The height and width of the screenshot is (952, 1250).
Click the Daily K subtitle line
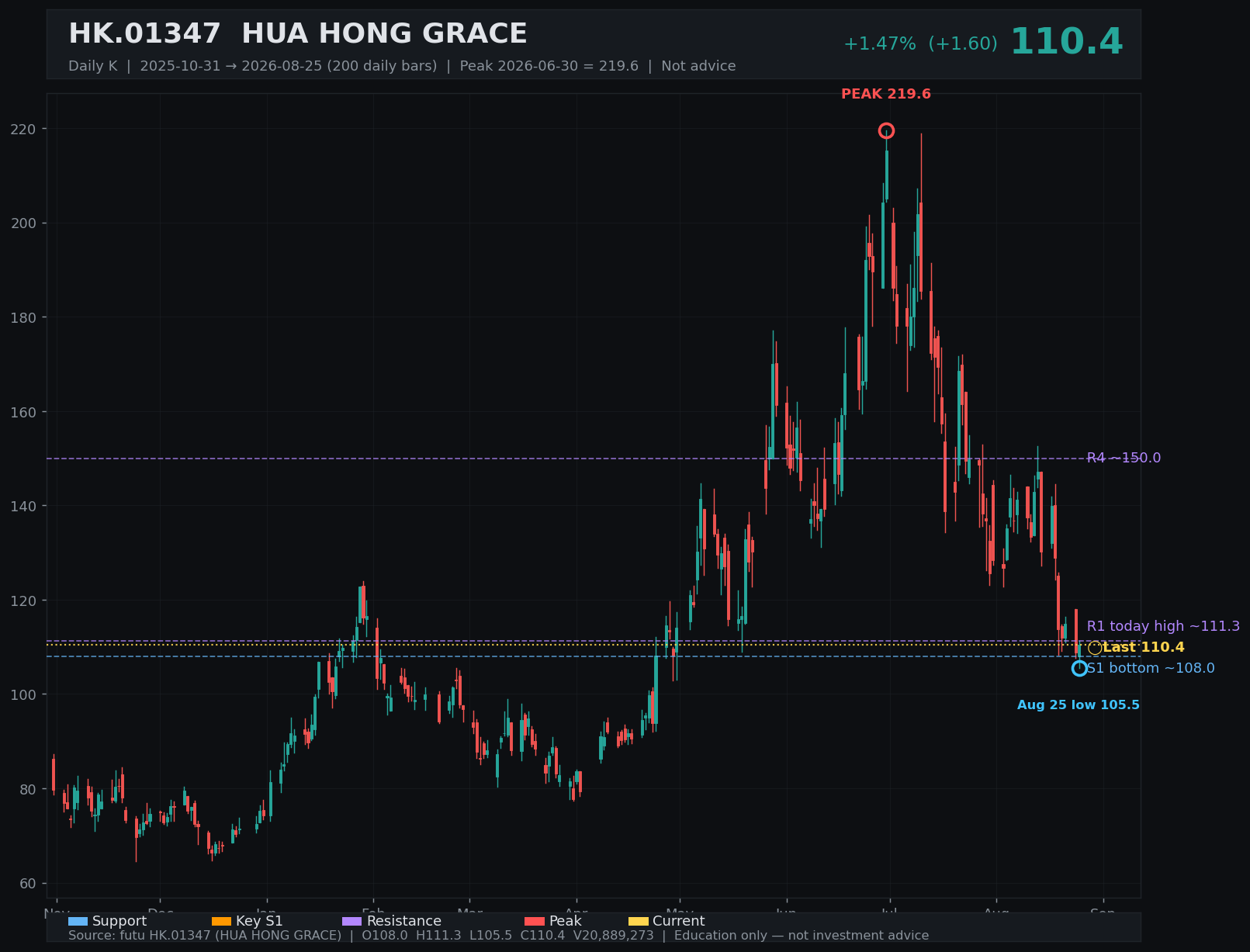pyautogui.click(x=402, y=66)
